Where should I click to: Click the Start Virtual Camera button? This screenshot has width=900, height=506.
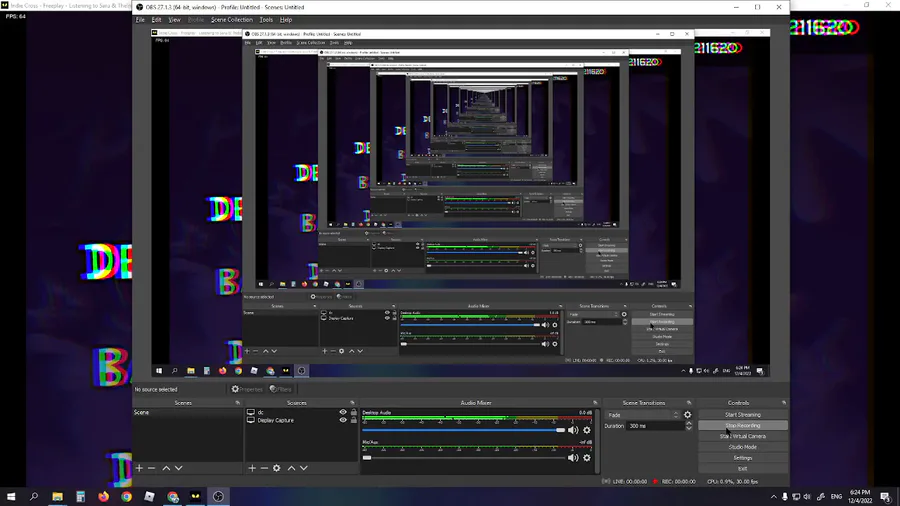pos(743,436)
